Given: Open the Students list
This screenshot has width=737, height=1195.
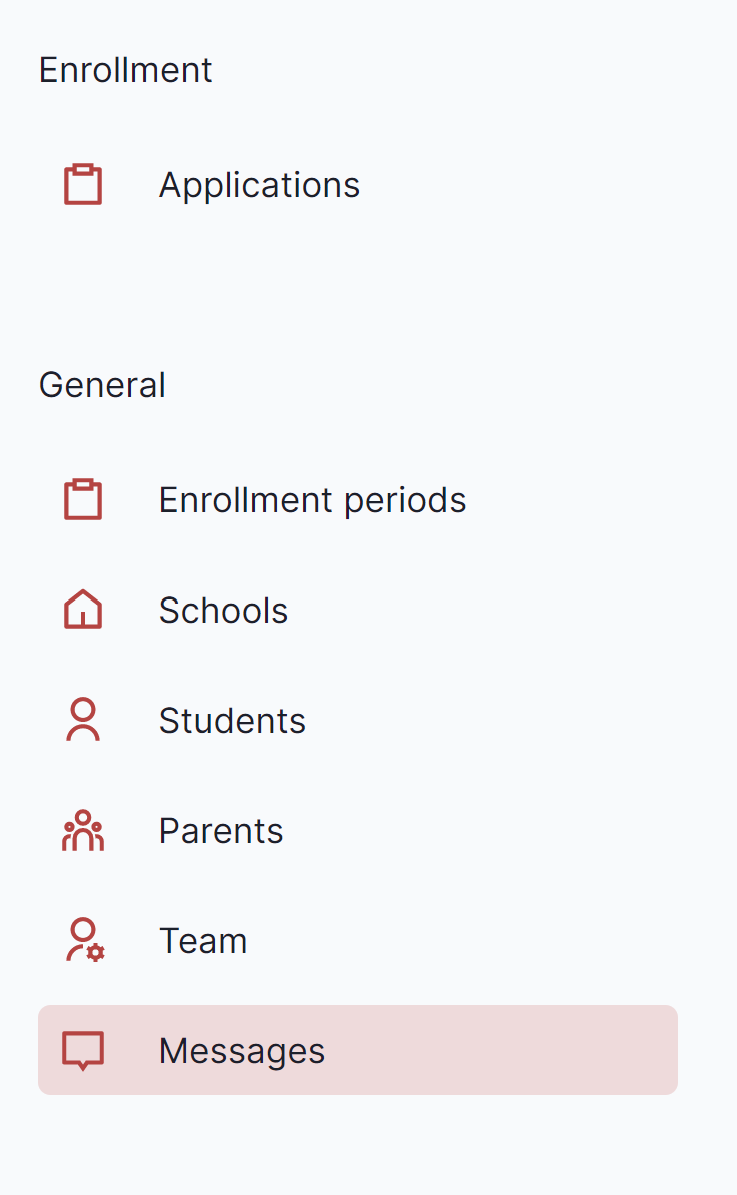Looking at the screenshot, I should pos(232,720).
